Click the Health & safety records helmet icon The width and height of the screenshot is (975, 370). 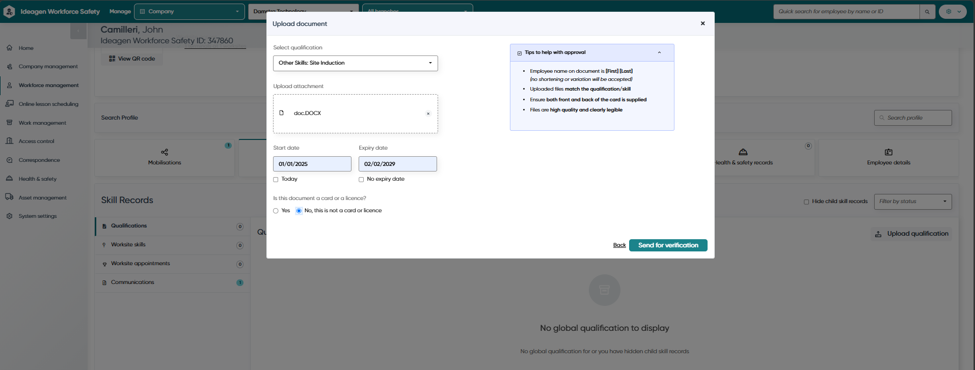[x=743, y=152]
